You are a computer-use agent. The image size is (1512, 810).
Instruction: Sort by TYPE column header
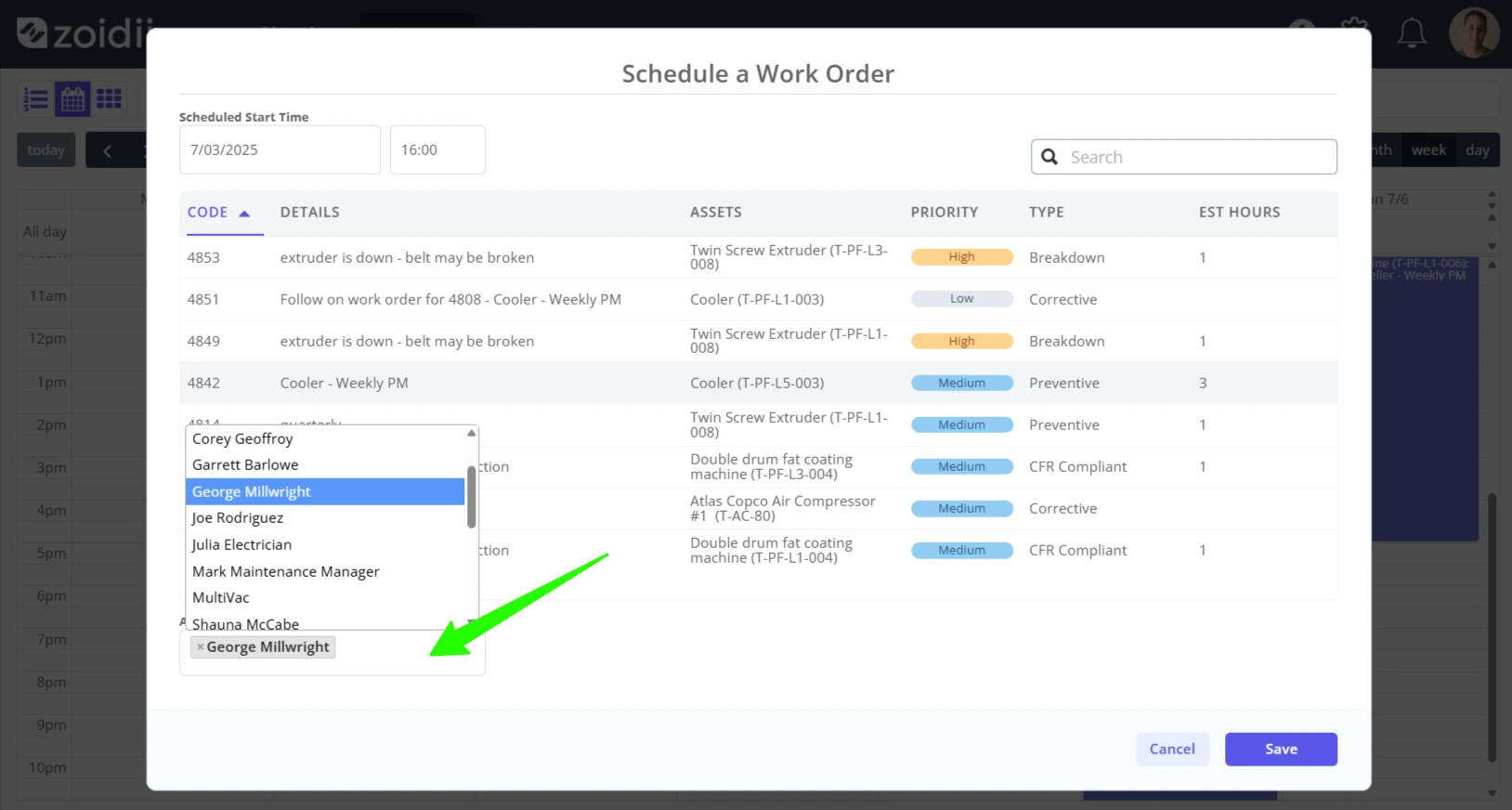click(1047, 212)
